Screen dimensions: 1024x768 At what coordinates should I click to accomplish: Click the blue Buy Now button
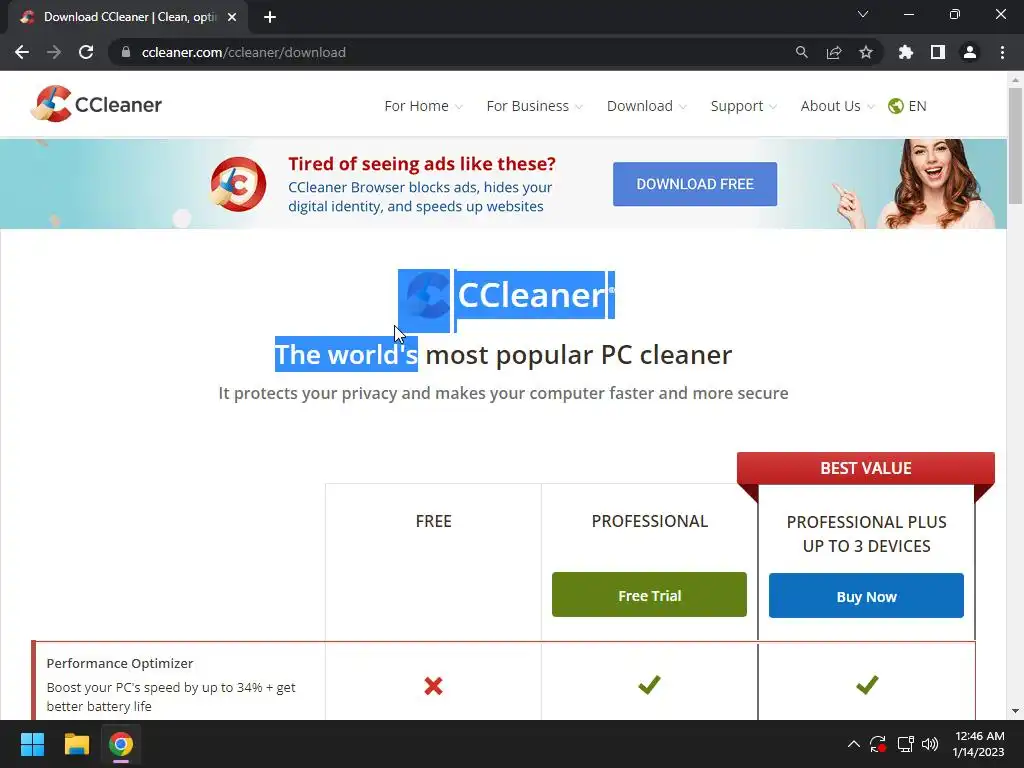coord(866,596)
